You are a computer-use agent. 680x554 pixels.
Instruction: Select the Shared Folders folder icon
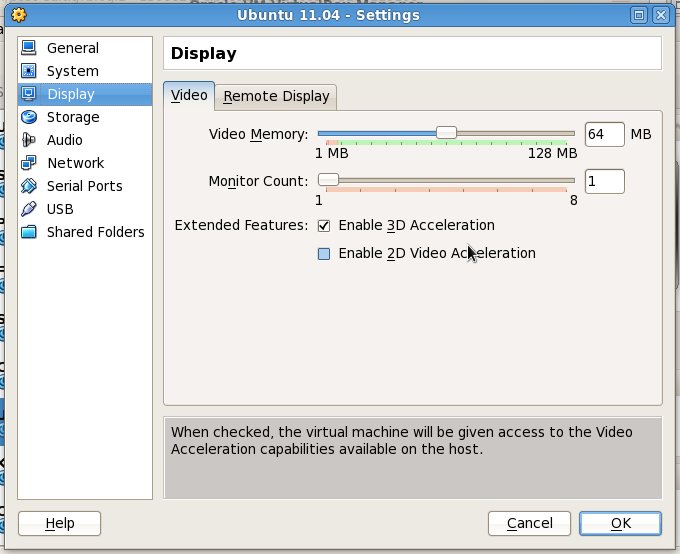coord(28,232)
